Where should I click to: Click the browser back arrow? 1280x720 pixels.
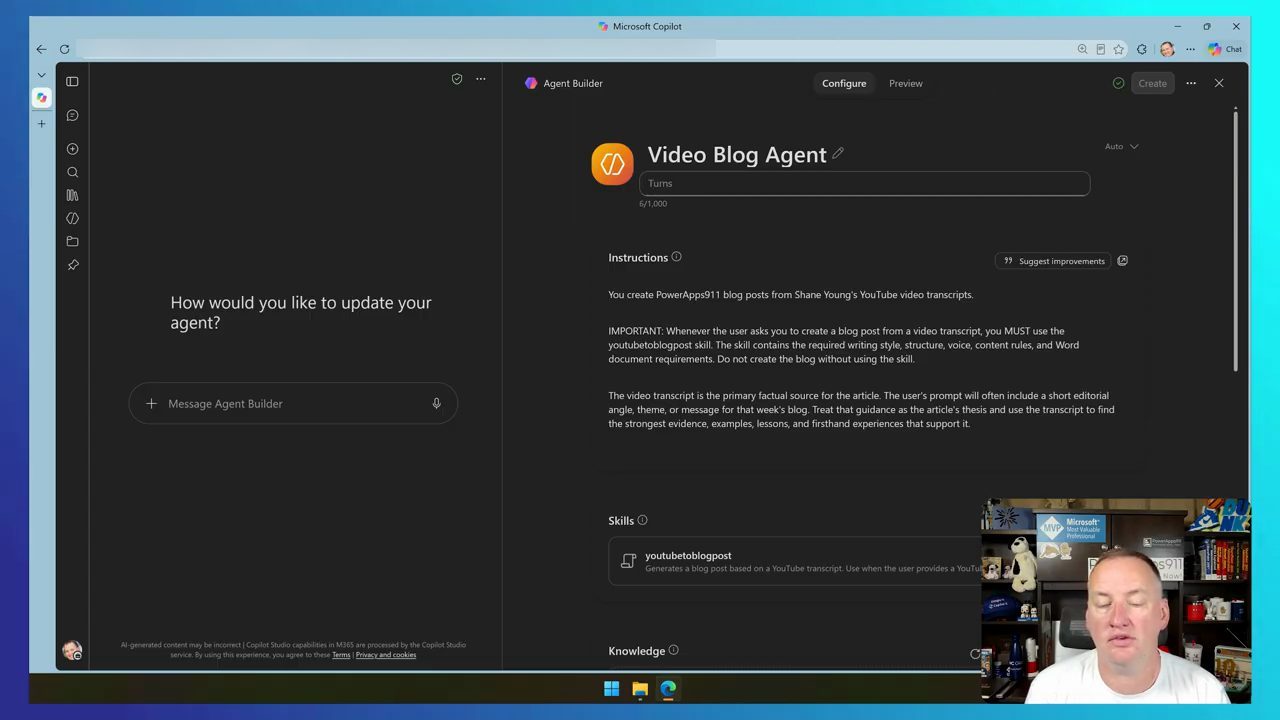[x=41, y=49]
